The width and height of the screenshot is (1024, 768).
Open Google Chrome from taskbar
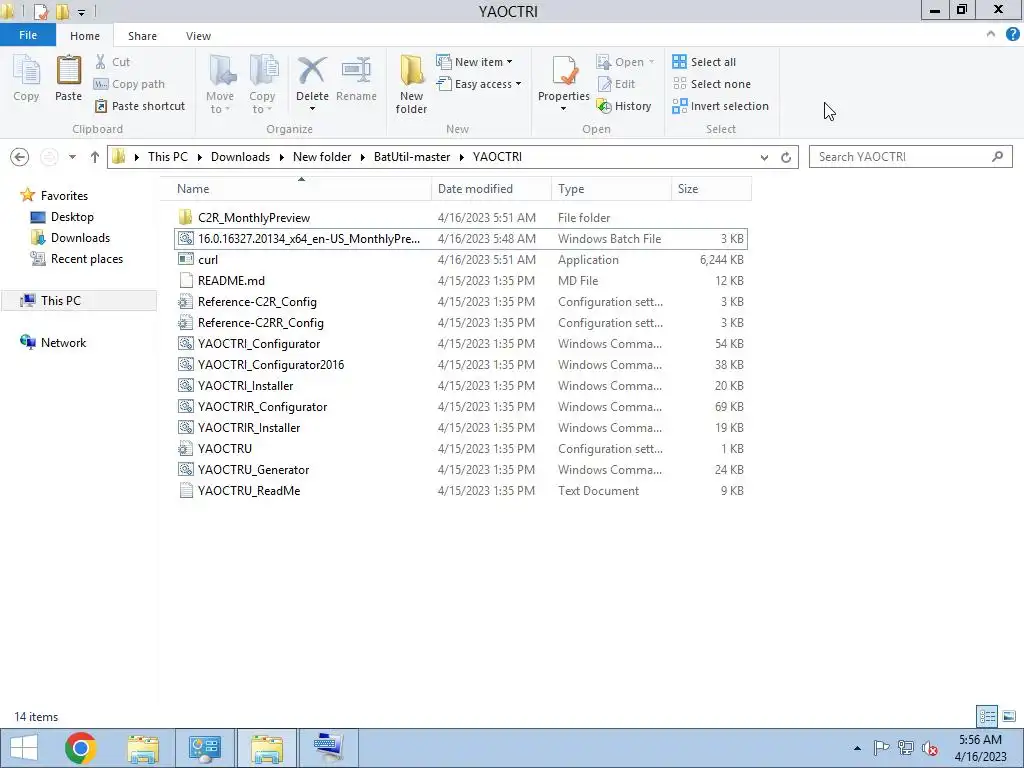pyautogui.click(x=81, y=748)
